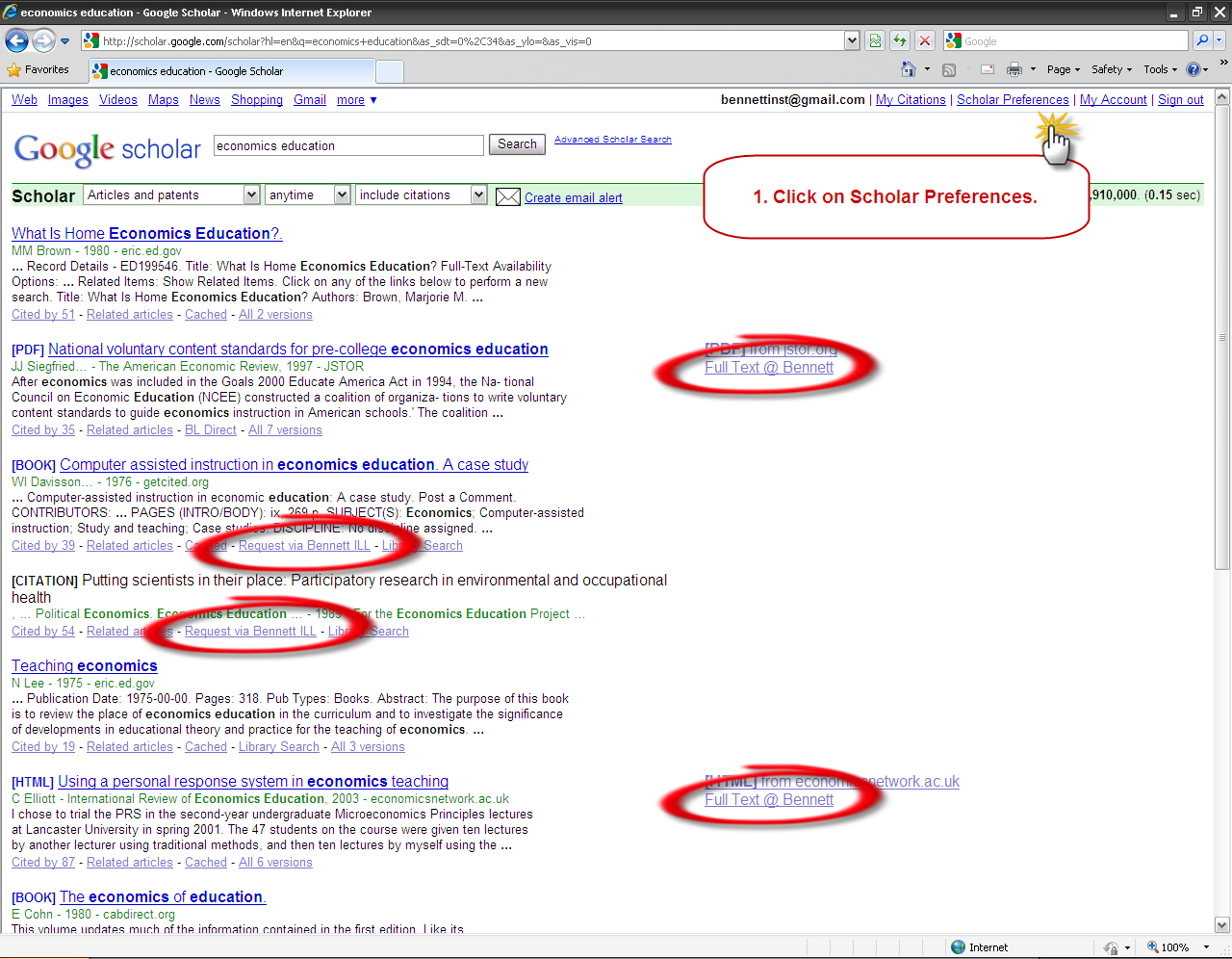This screenshot has height=959, width=1232.
Task: Click Cited by 54 link
Action: (43, 631)
